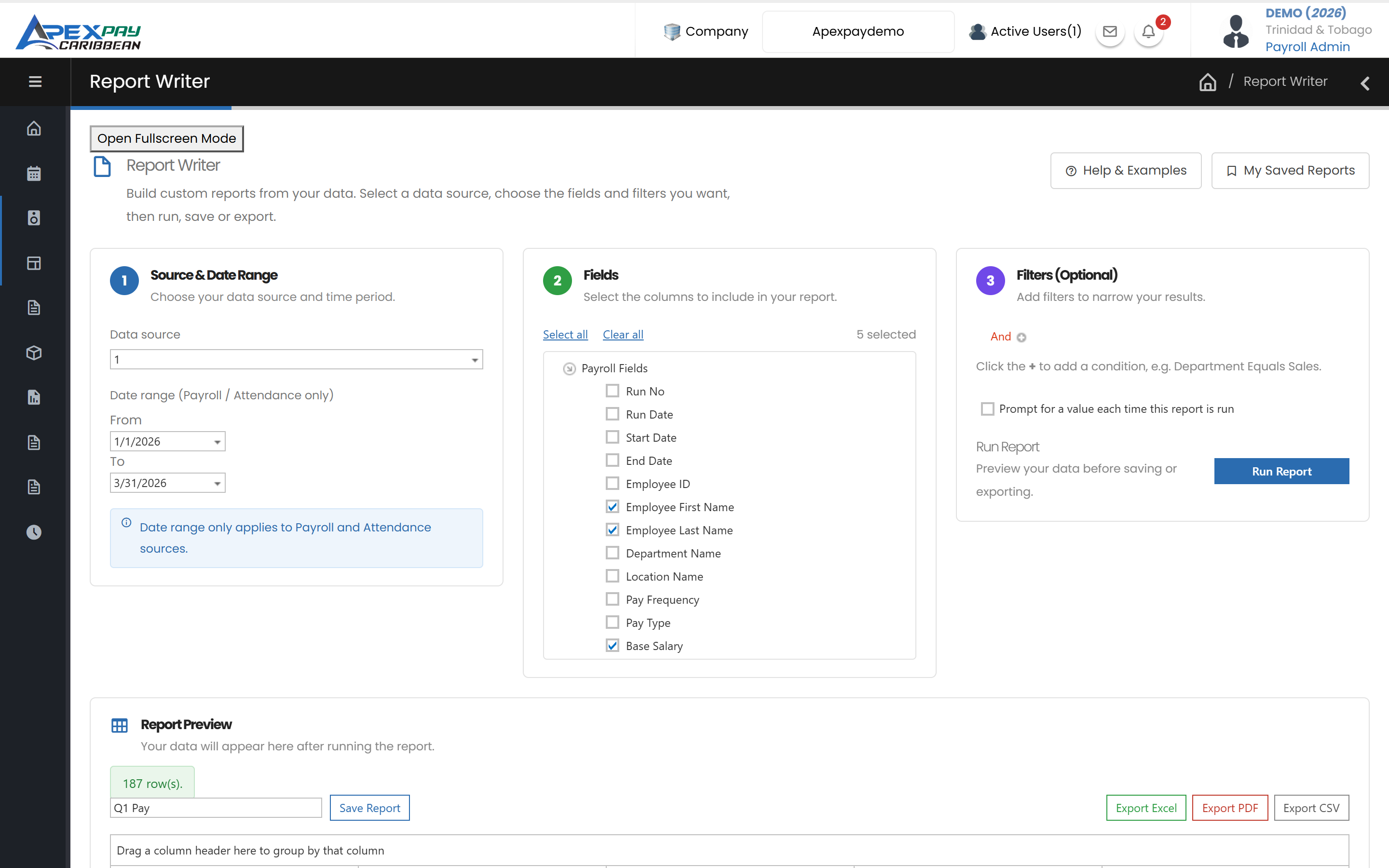
Task: Check the Pay Frequency field
Action: (613, 599)
